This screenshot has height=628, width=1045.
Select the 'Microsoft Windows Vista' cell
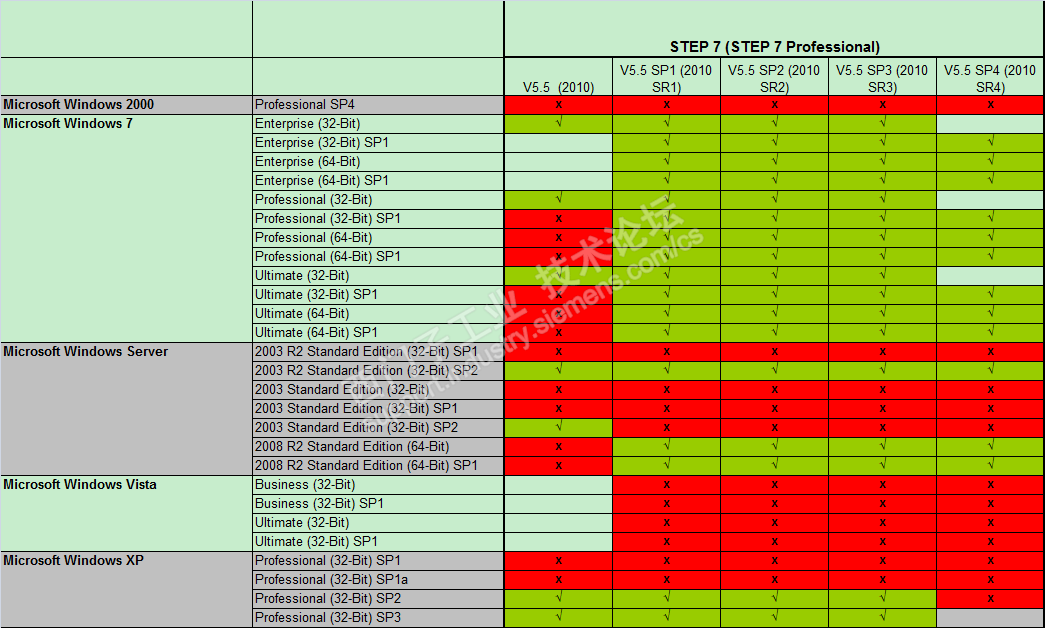tap(127, 513)
